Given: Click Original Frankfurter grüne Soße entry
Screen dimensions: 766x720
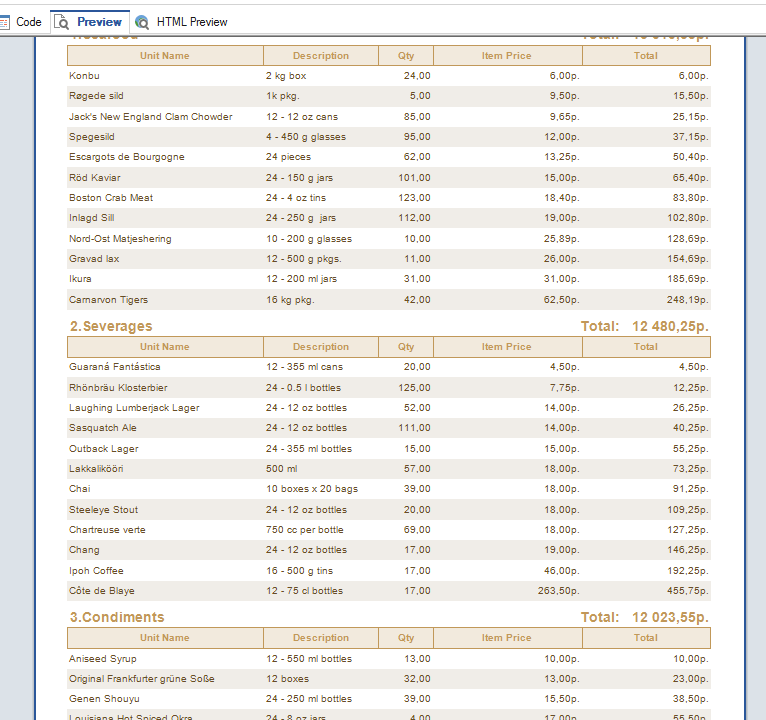Looking at the screenshot, I should (x=142, y=679).
